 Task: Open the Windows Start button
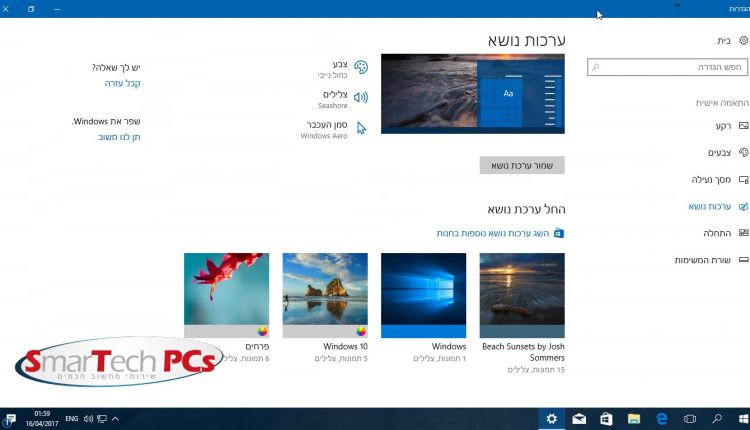tap(743, 419)
